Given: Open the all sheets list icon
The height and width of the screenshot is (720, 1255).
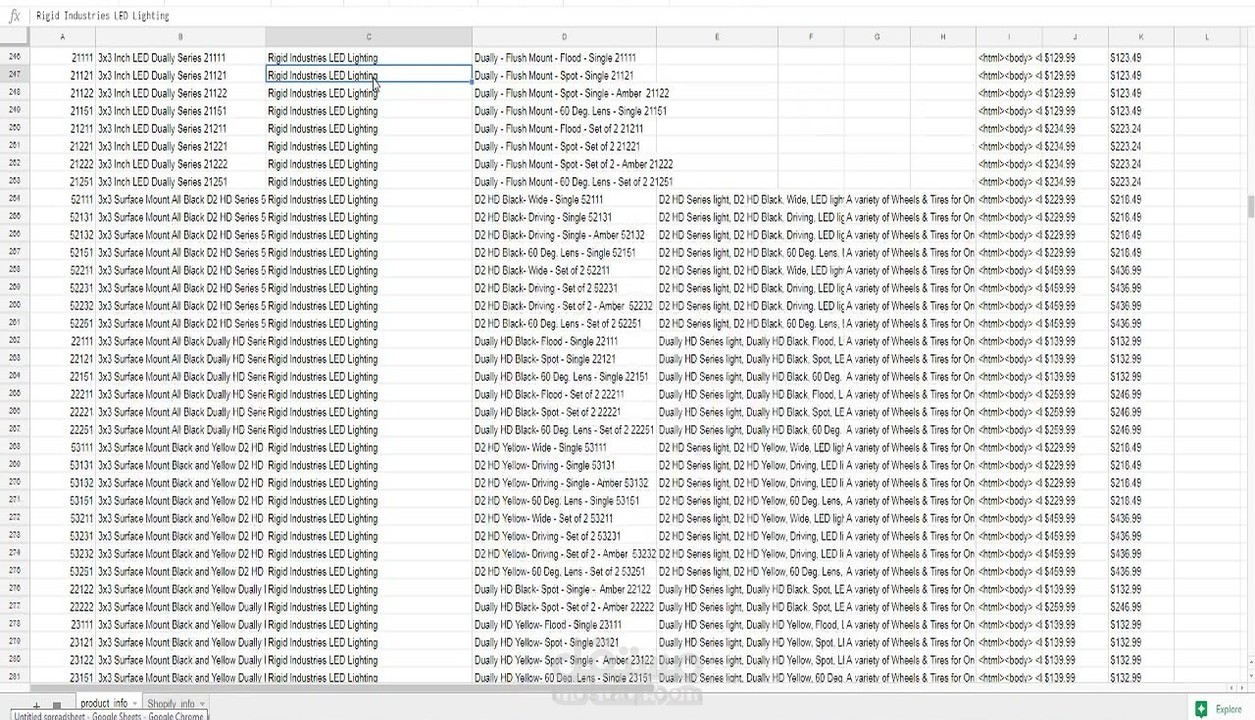Looking at the screenshot, I should pyautogui.click(x=57, y=705).
